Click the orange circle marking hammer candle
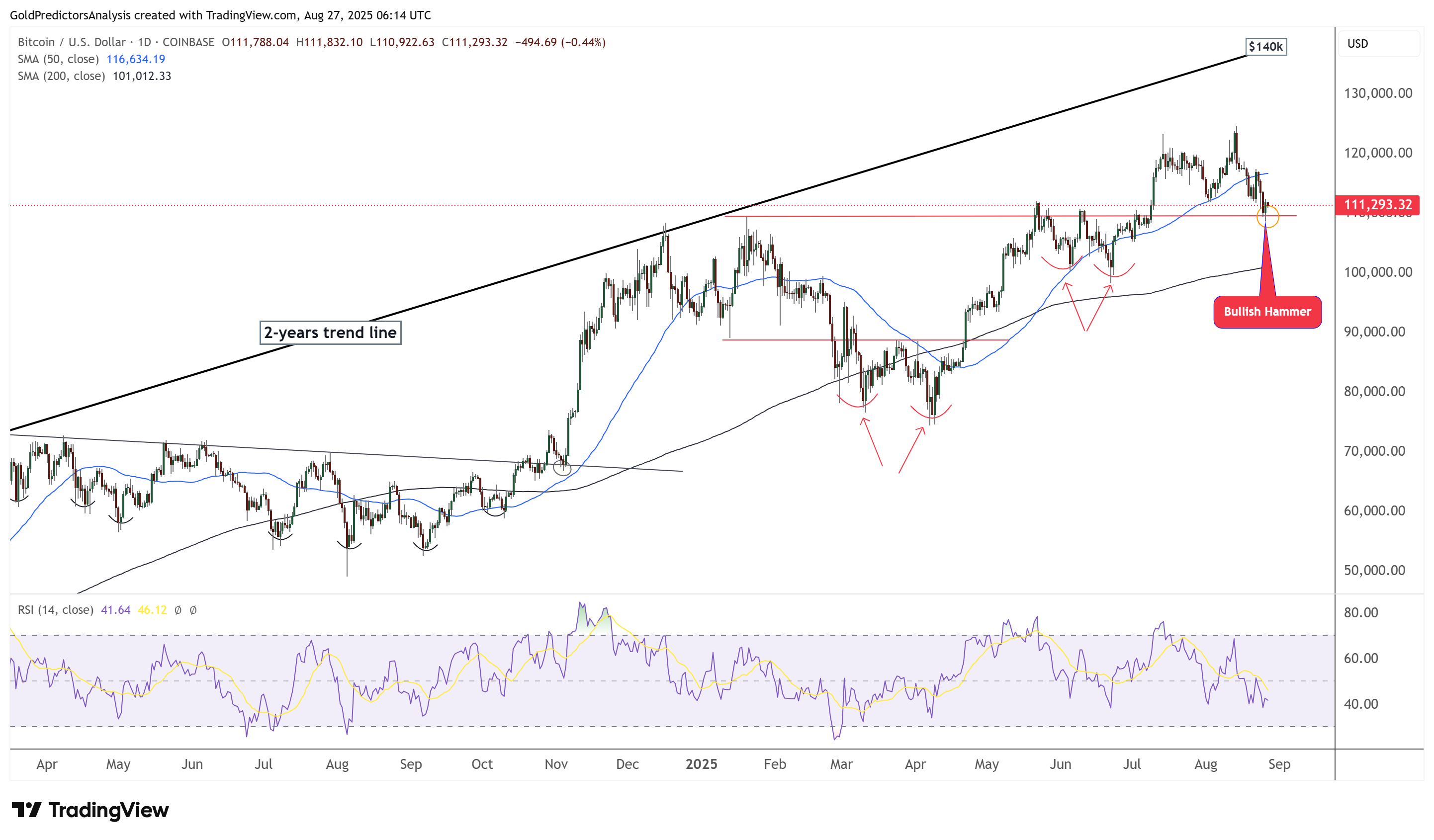The width and height of the screenshot is (1434, 840). click(x=1267, y=217)
